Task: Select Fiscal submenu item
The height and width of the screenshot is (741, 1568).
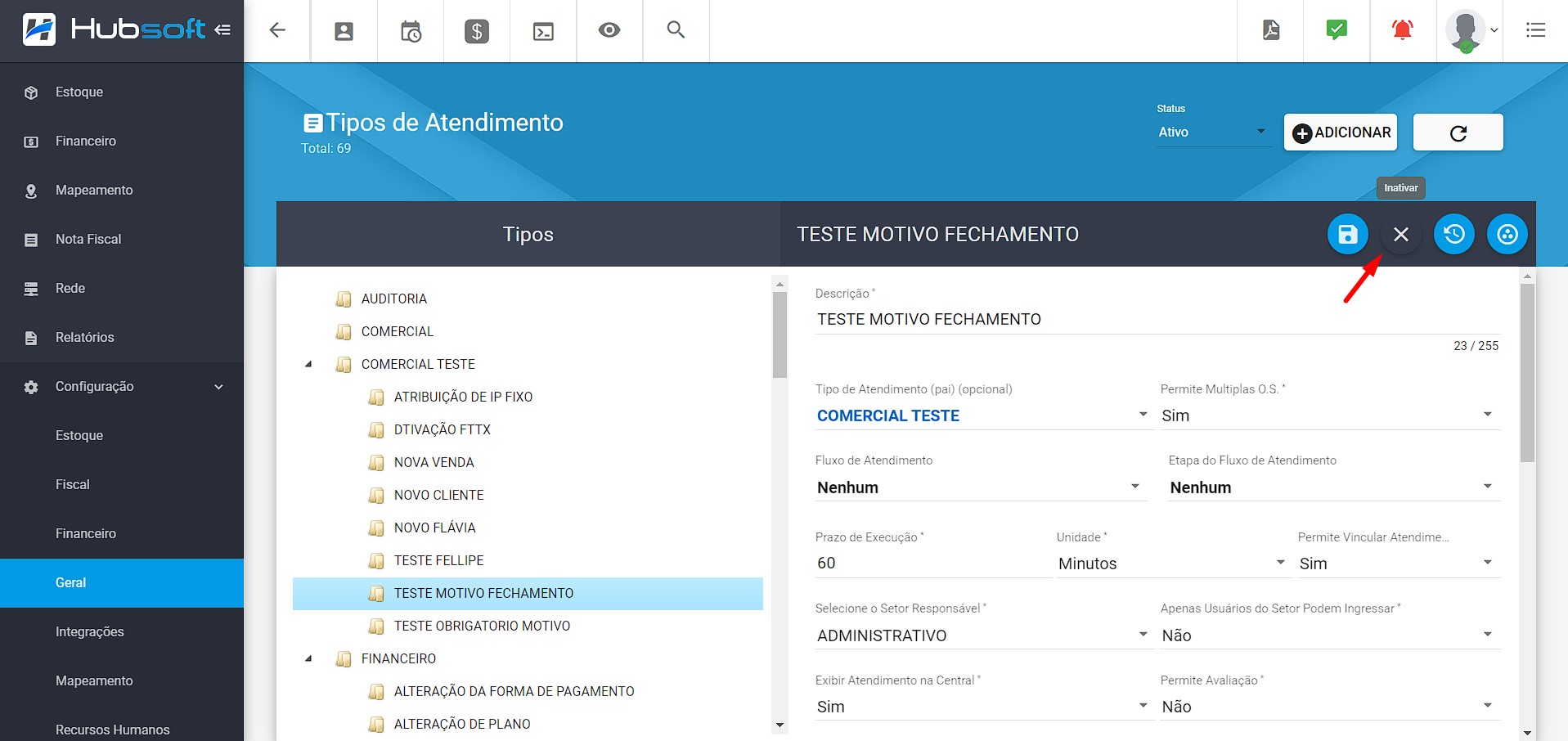Action: (122, 485)
